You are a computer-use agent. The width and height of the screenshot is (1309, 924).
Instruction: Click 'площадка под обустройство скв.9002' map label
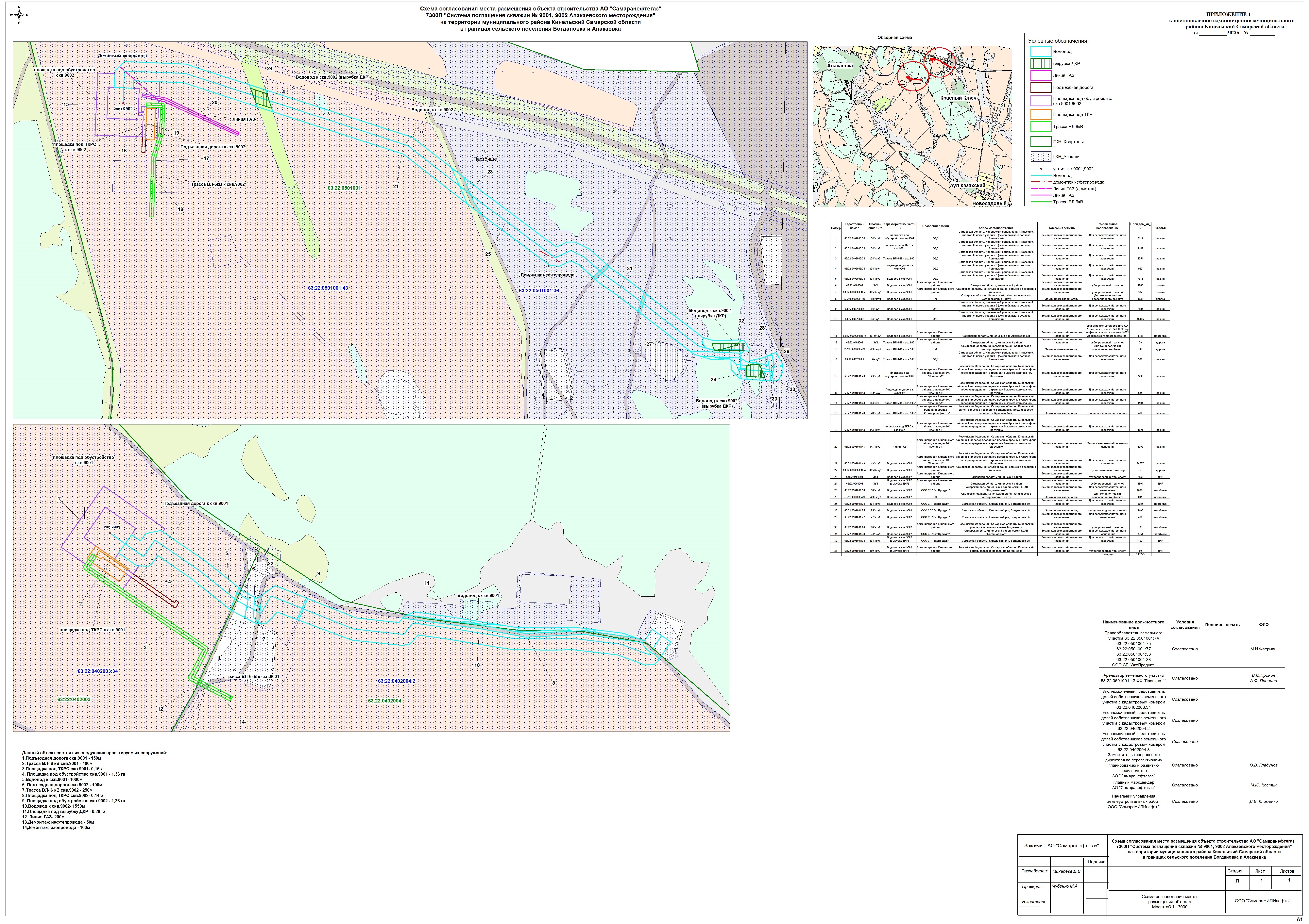click(x=64, y=72)
